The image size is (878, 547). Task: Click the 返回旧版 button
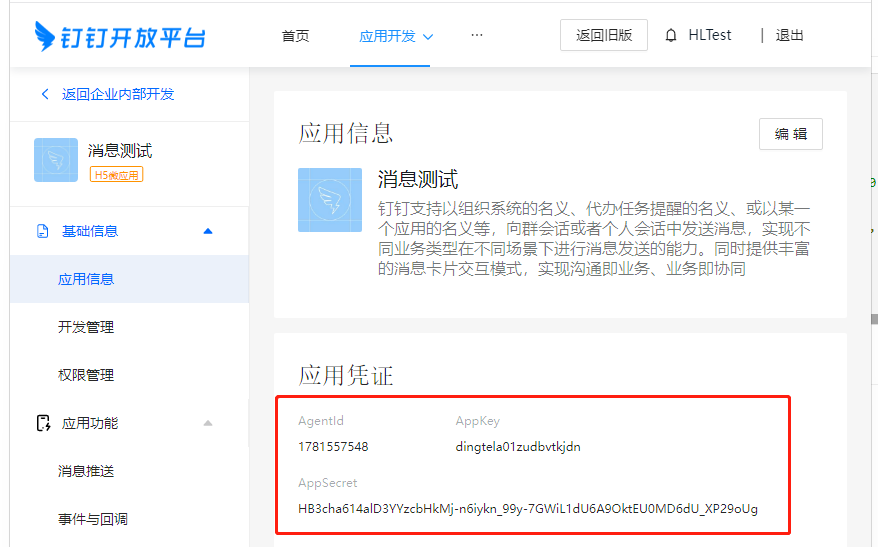(x=604, y=35)
